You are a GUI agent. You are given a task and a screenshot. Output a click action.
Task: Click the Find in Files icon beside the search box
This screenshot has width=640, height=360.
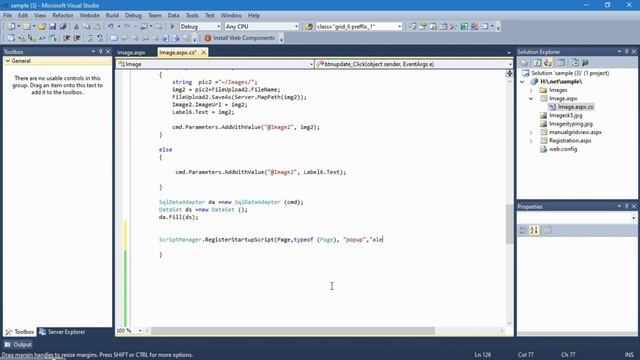pos(309,27)
